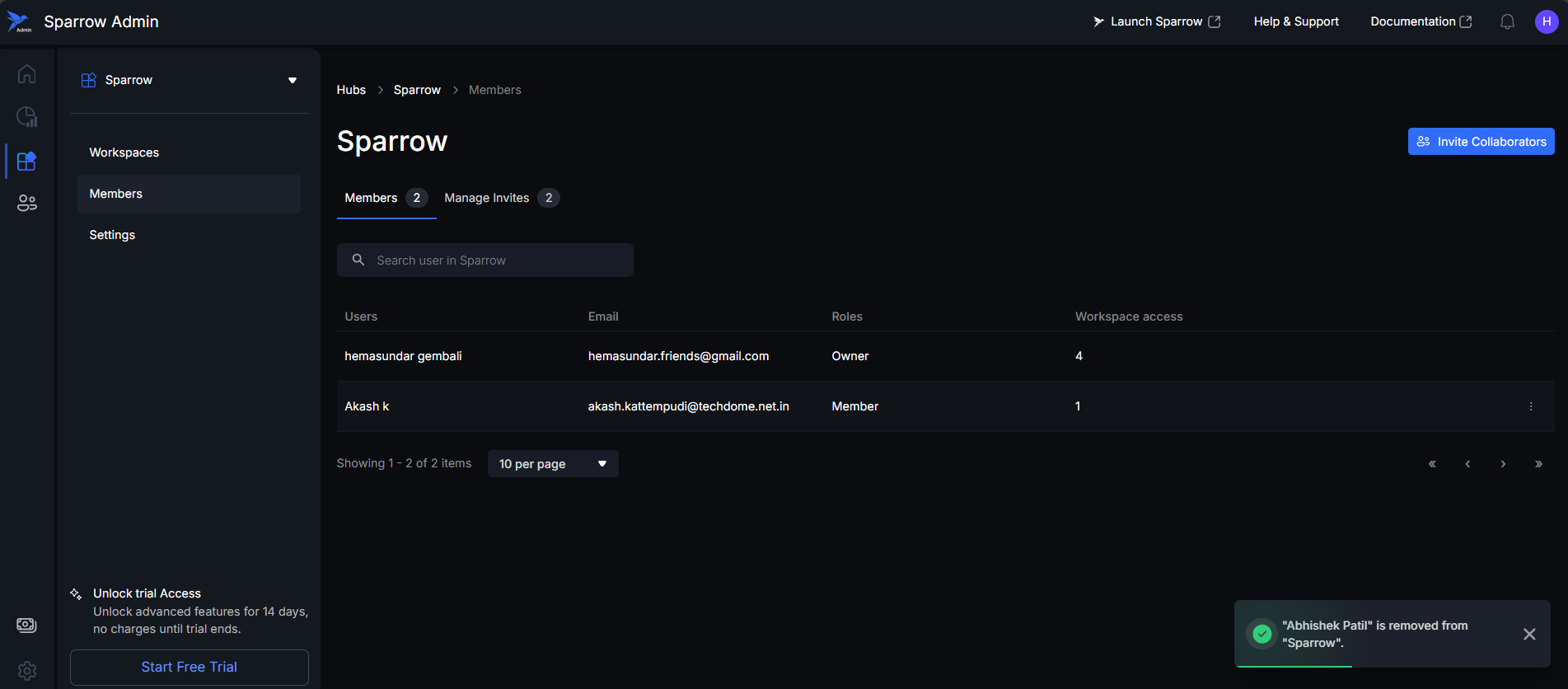Click the notification bell icon
Screen dimensions: 1568x689
tap(1507, 22)
